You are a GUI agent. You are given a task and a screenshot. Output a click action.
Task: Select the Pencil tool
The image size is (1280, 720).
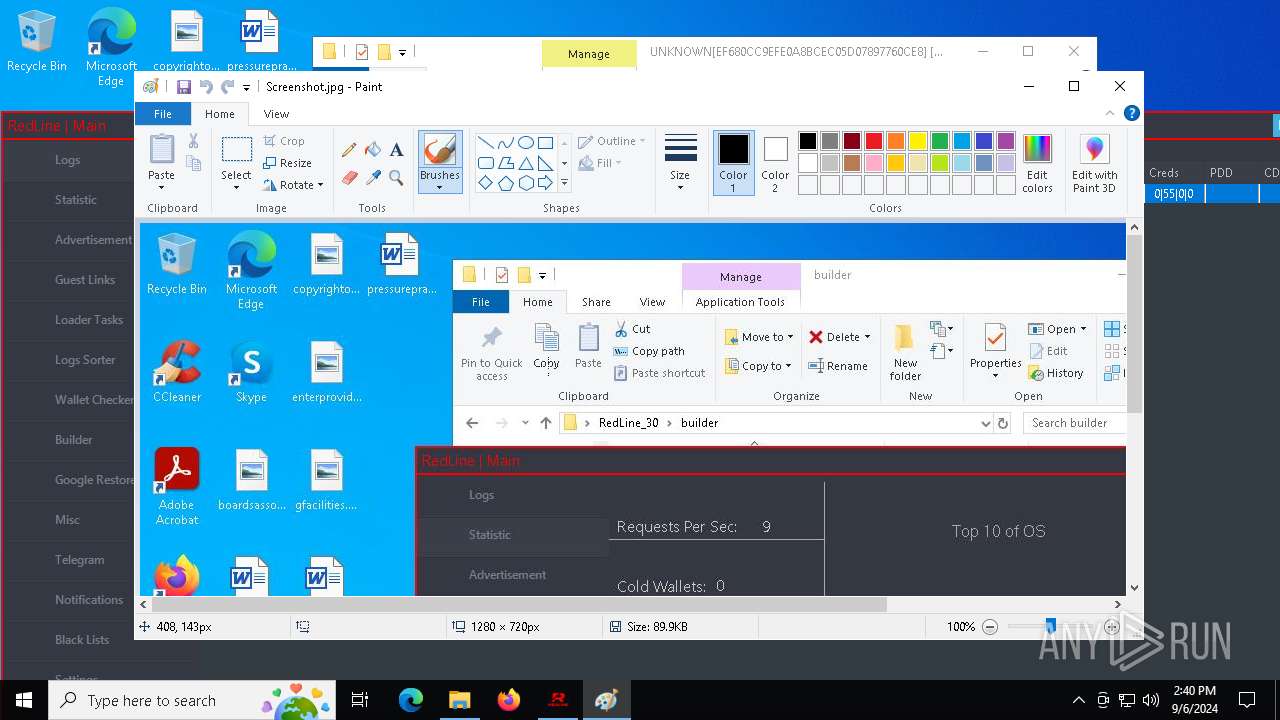(349, 150)
